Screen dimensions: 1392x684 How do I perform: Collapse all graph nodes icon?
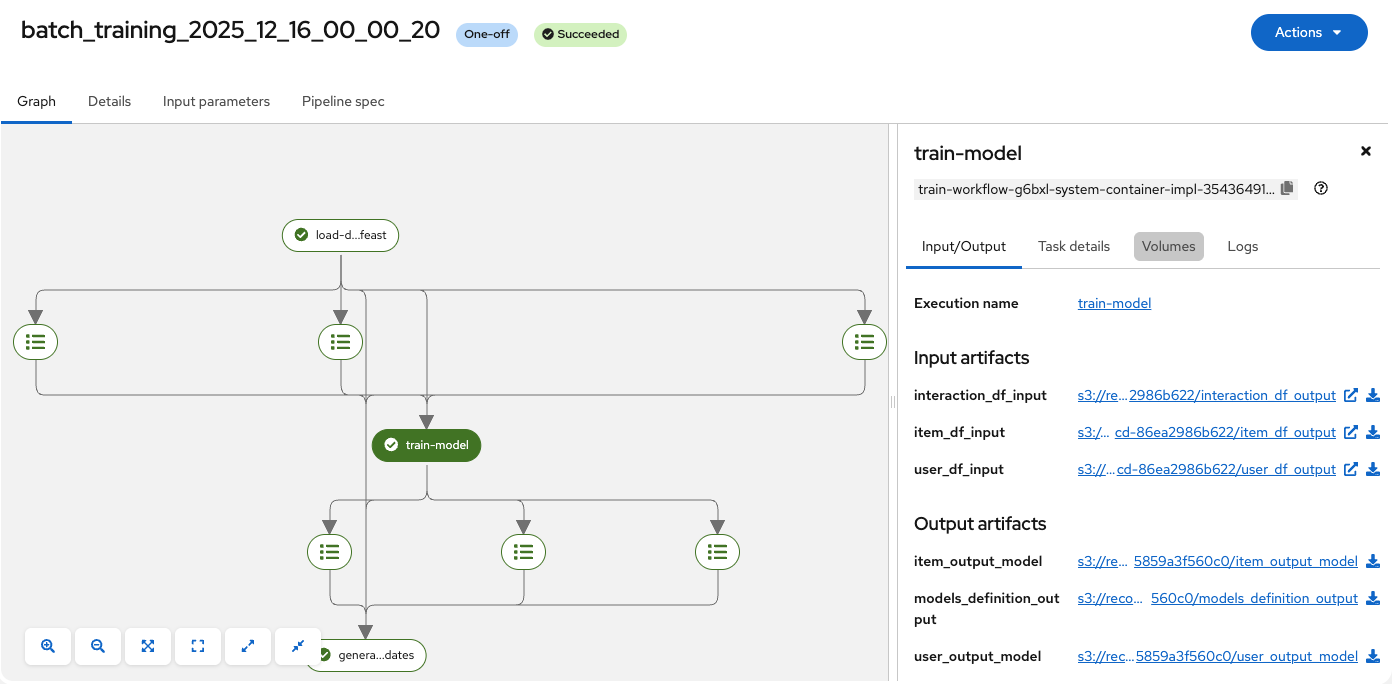point(298,646)
